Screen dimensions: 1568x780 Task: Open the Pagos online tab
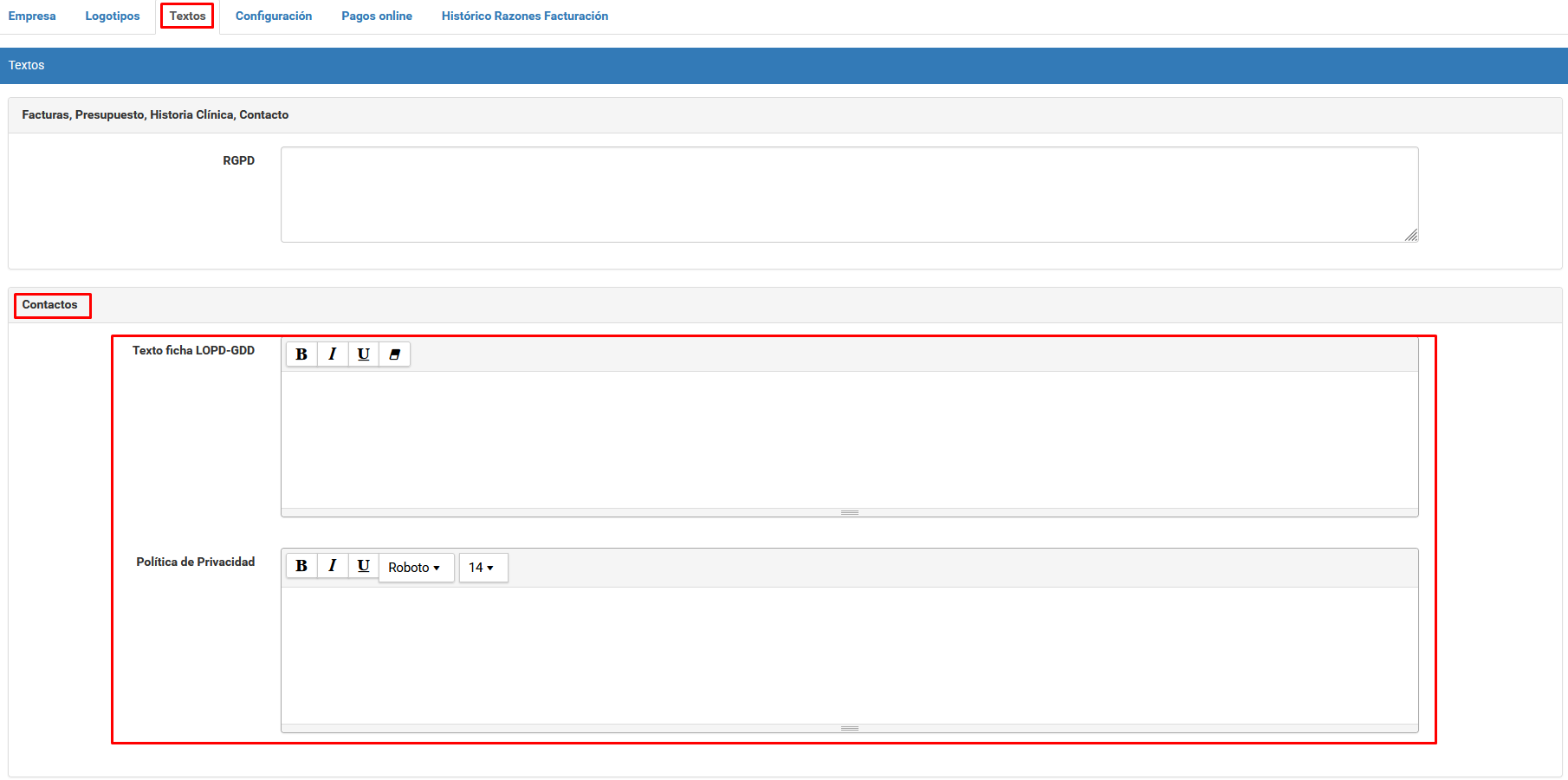click(x=377, y=16)
